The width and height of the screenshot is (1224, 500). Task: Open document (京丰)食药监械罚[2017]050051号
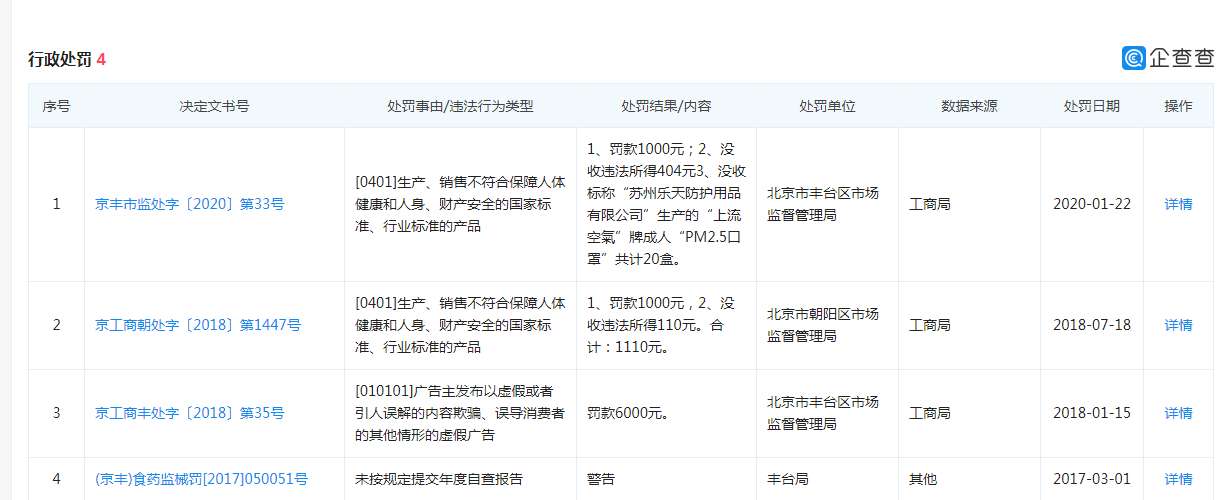[201, 479]
